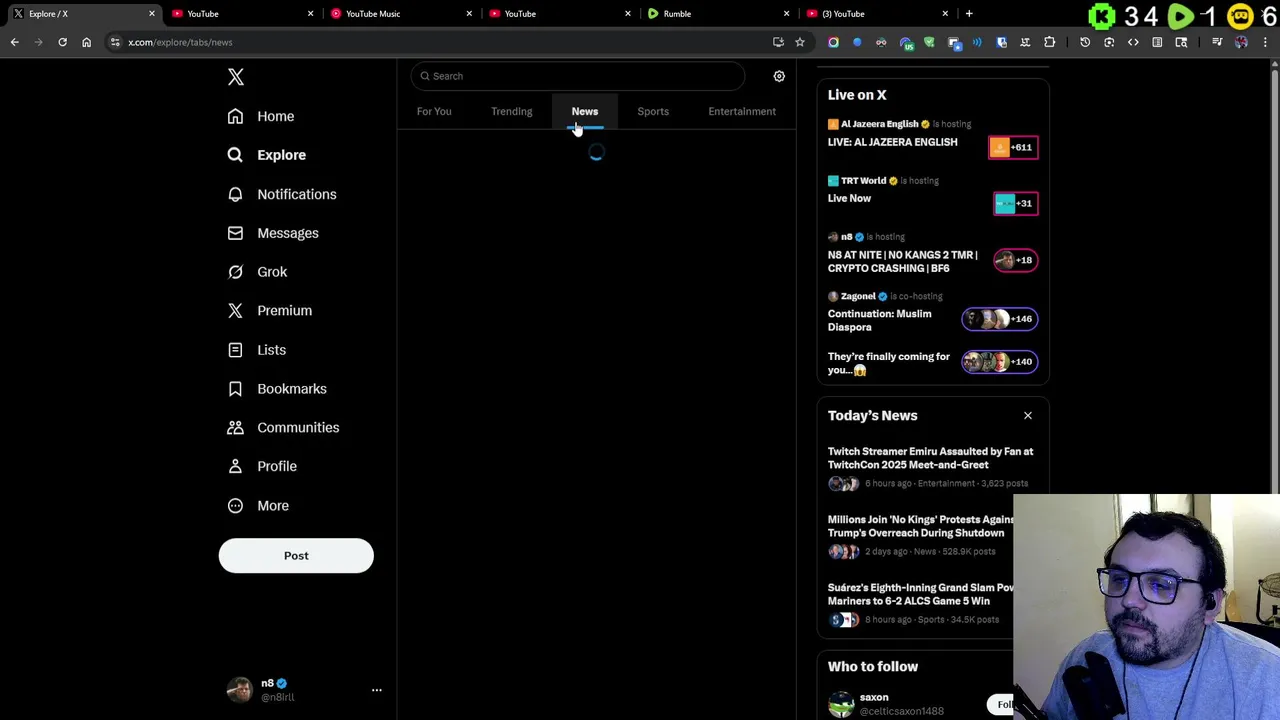Viewport: 1280px width, 720px height.
Task: Click the +140 listeners avatars badge
Action: 999,362
